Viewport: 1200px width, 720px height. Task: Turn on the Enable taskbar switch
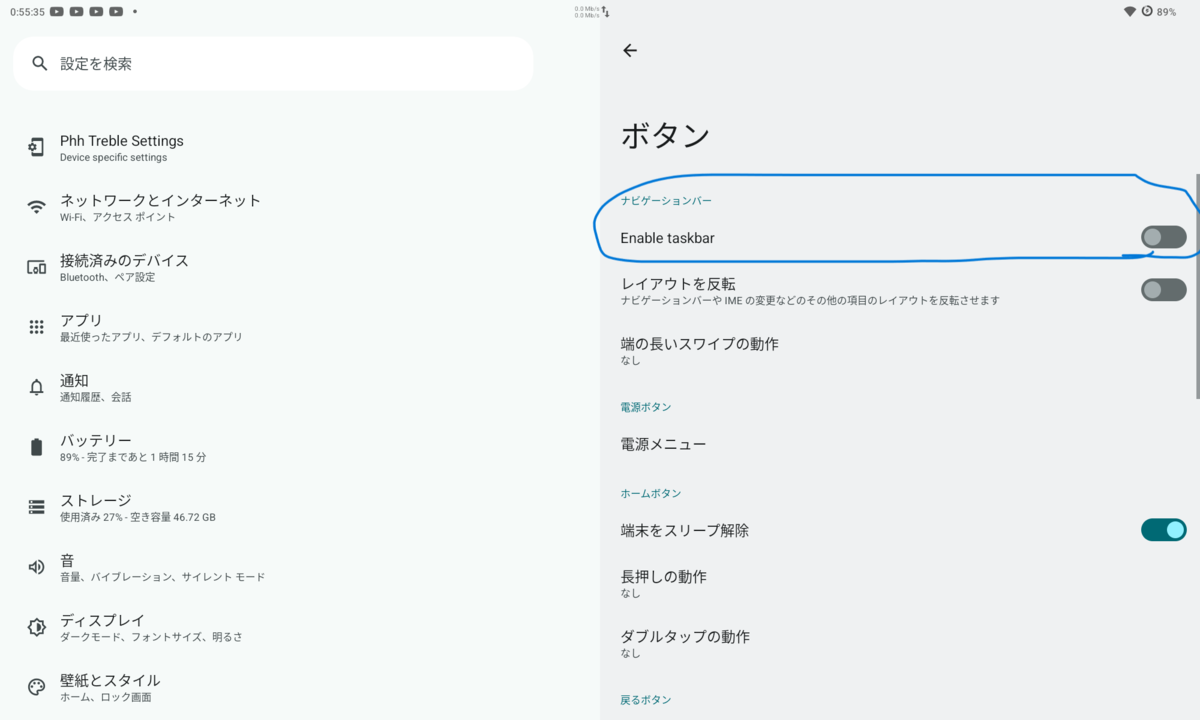(1164, 237)
